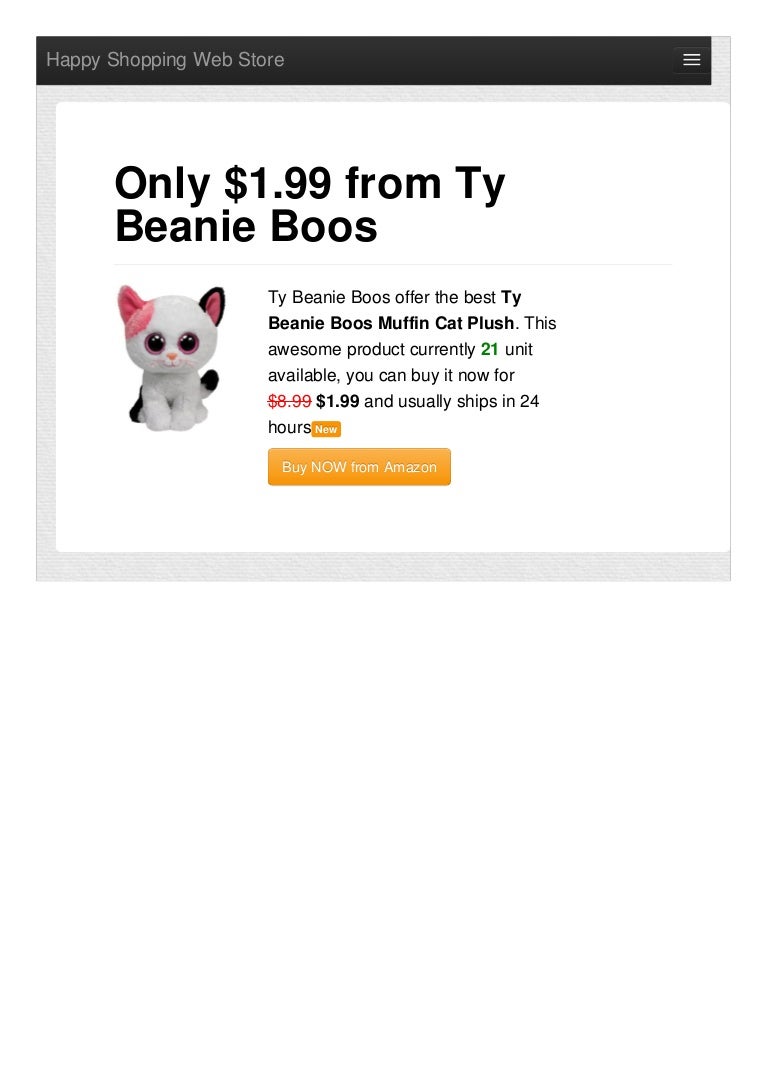Image resolution: width=768 pixels, height=1087 pixels.
Task: Click the orange New badge
Action: 326,429
